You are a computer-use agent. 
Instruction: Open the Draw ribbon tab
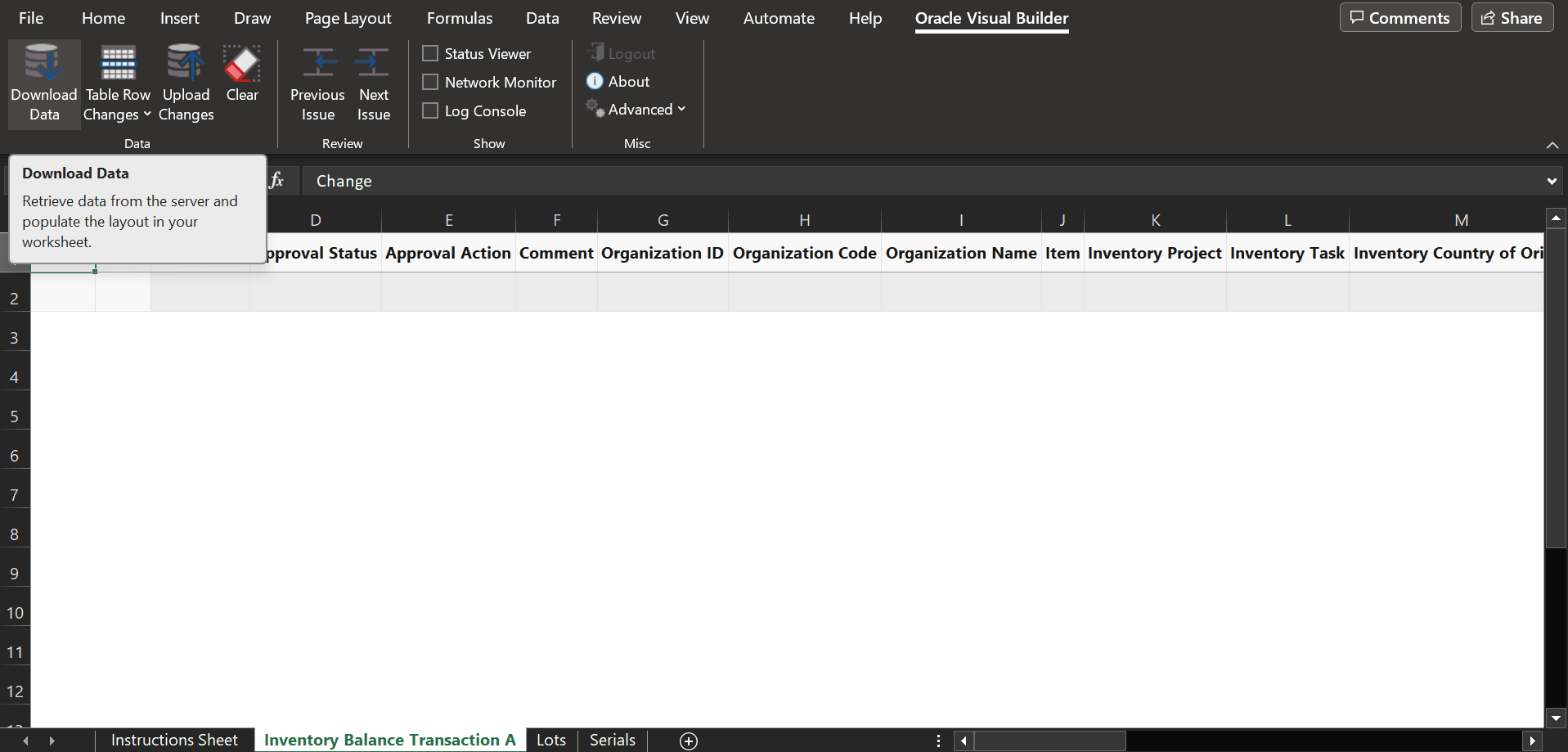[x=252, y=18]
